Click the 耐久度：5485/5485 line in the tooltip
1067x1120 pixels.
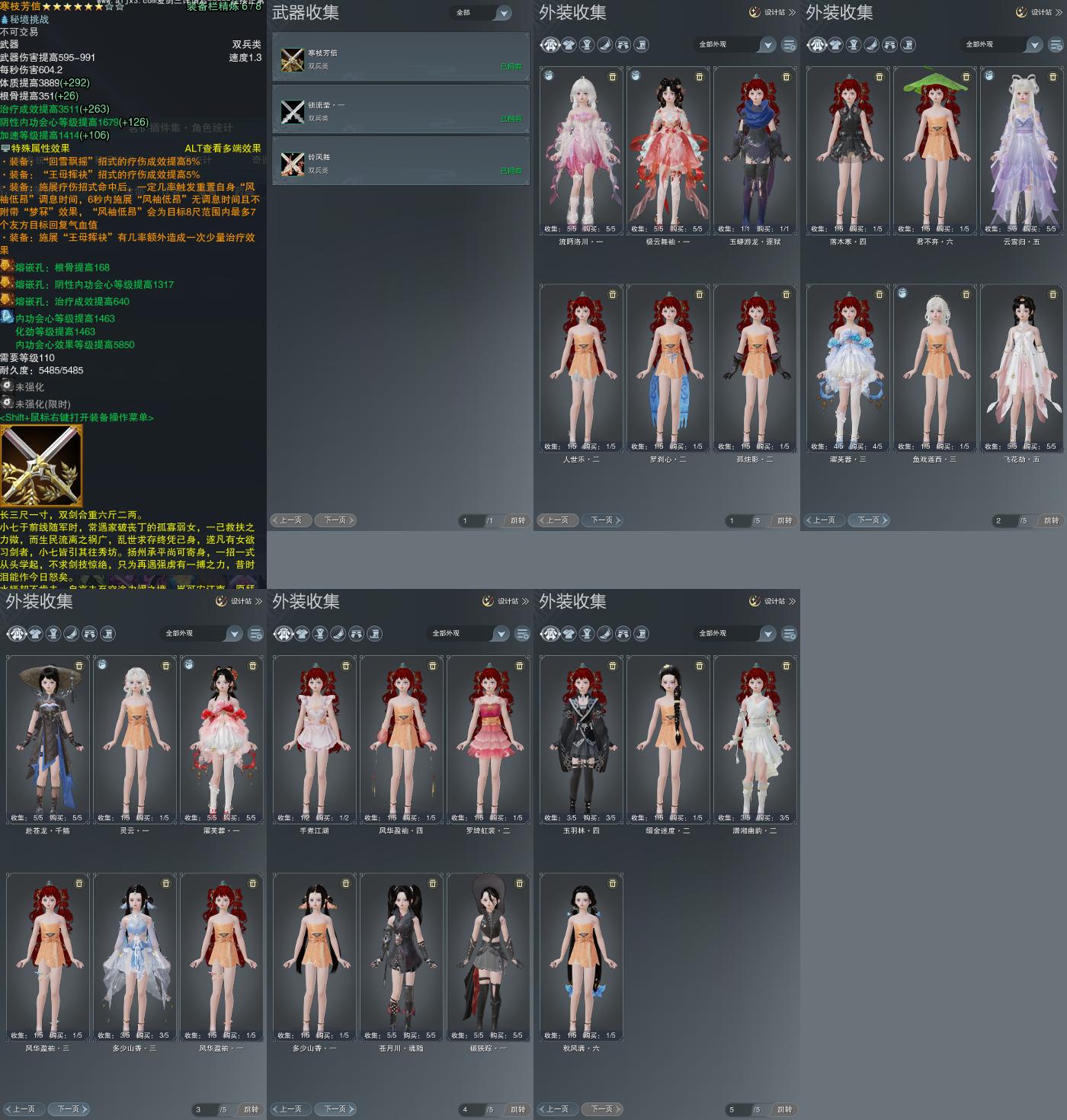pos(42,370)
